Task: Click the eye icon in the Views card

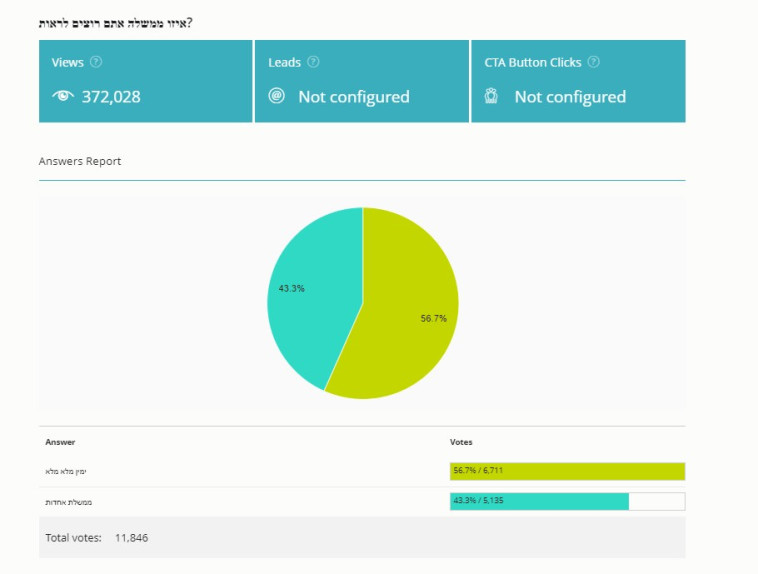Action: (63, 97)
